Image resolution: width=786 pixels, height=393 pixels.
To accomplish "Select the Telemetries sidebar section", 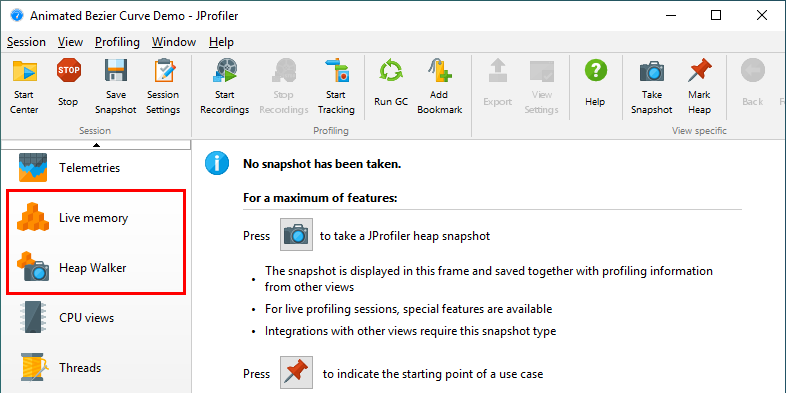I will tap(95, 168).
